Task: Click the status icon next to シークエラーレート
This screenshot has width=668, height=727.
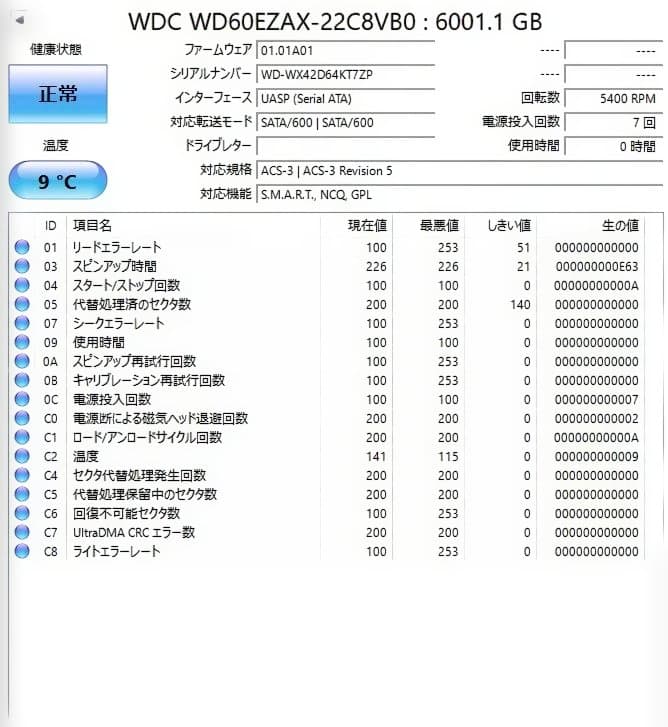Action: point(22,323)
